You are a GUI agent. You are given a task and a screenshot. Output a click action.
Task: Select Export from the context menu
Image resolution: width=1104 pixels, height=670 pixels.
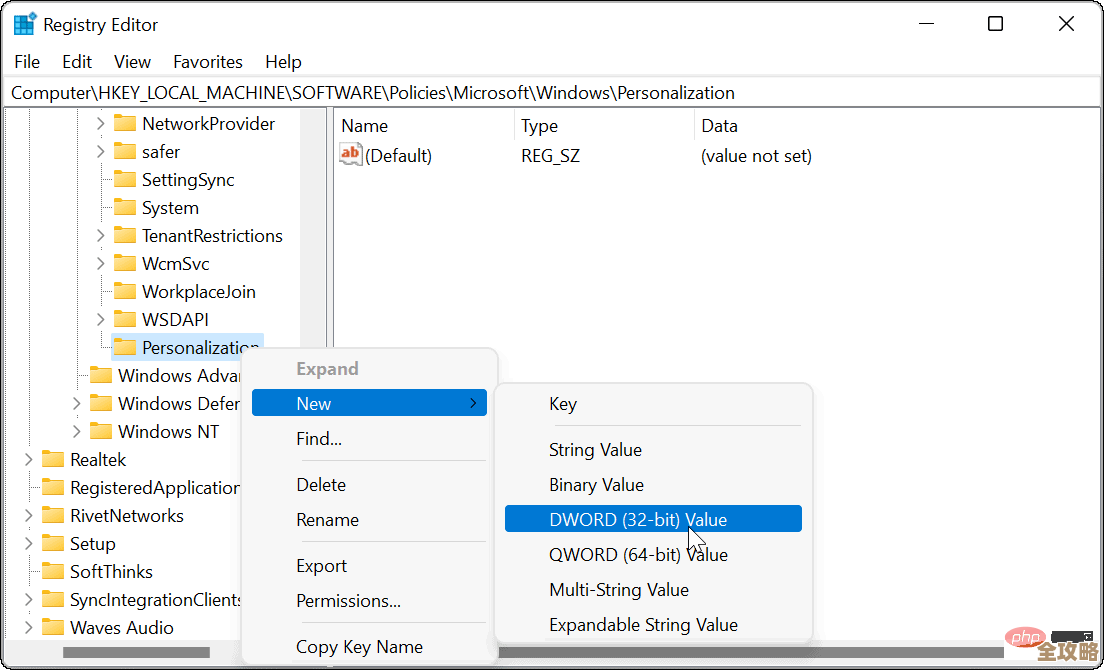(321, 565)
